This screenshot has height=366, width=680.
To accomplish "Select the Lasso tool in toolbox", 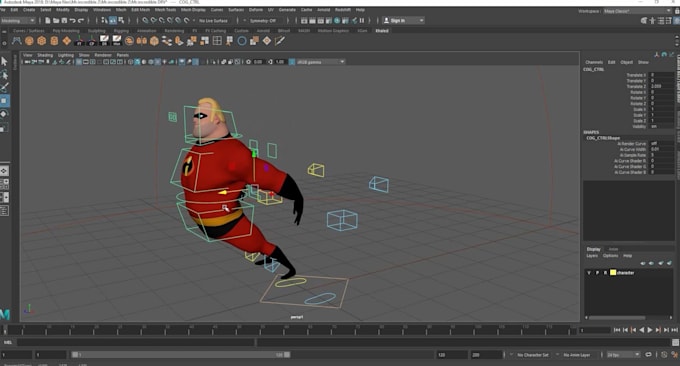I will tap(4, 75).
